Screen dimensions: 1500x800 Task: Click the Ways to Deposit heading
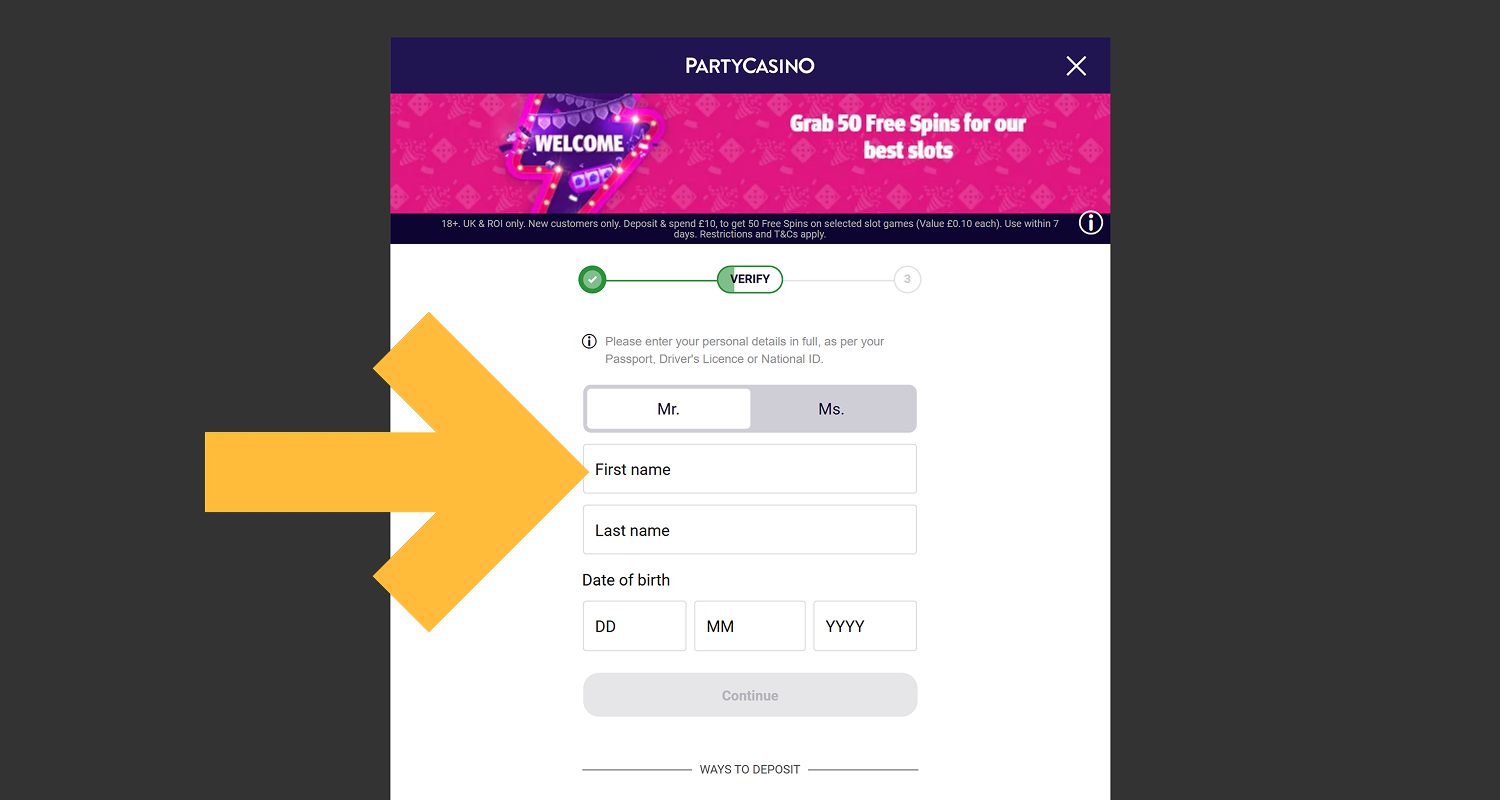[x=750, y=769]
